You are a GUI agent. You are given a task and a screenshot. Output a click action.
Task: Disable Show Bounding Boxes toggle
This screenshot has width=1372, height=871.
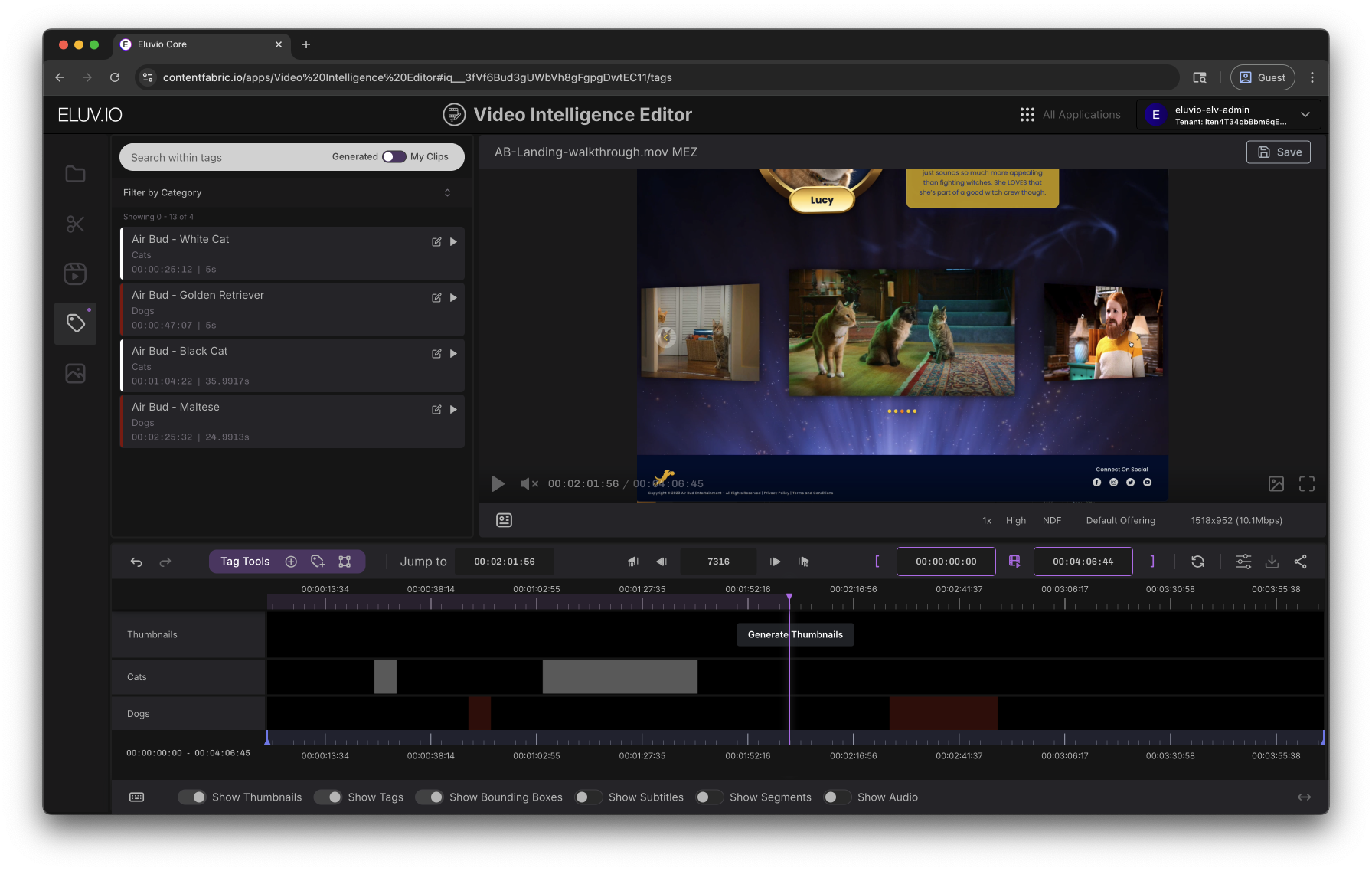(x=430, y=797)
